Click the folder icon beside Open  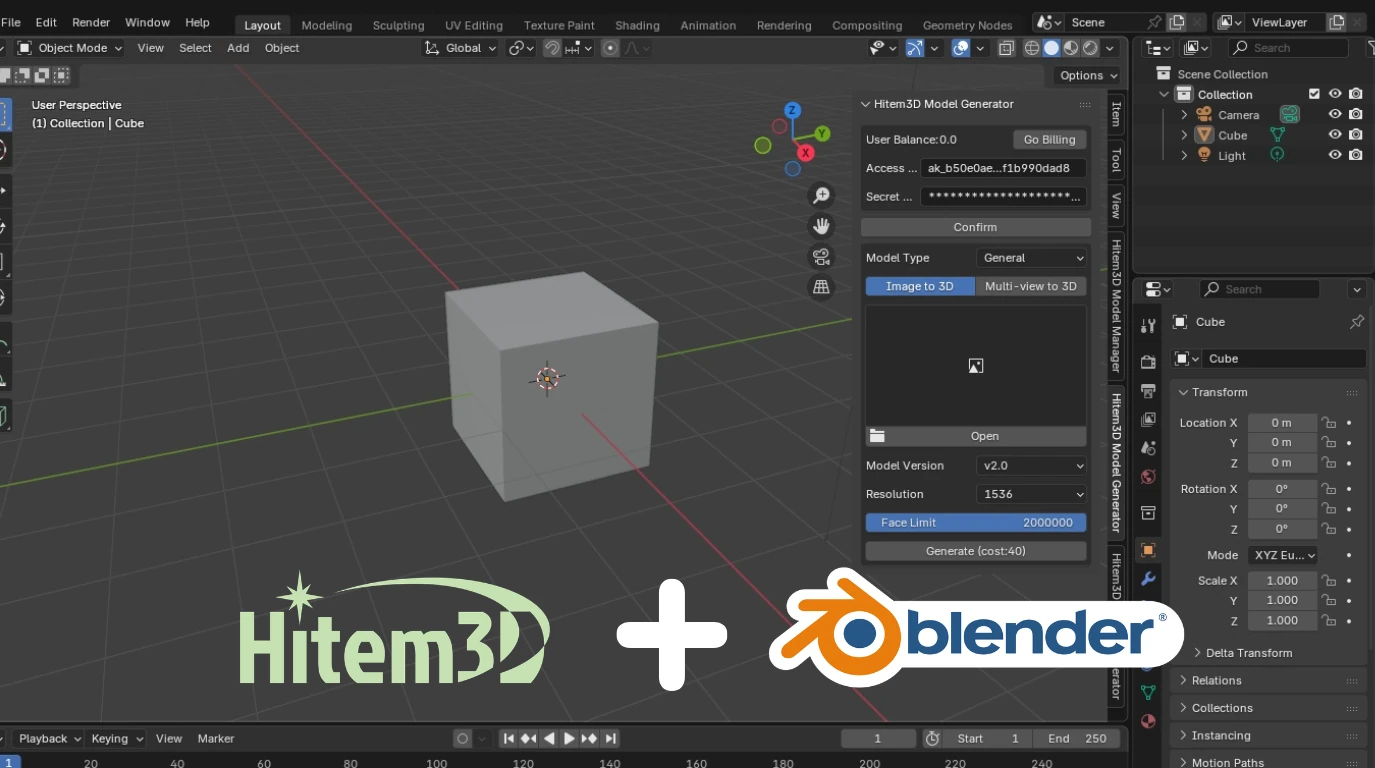877,436
